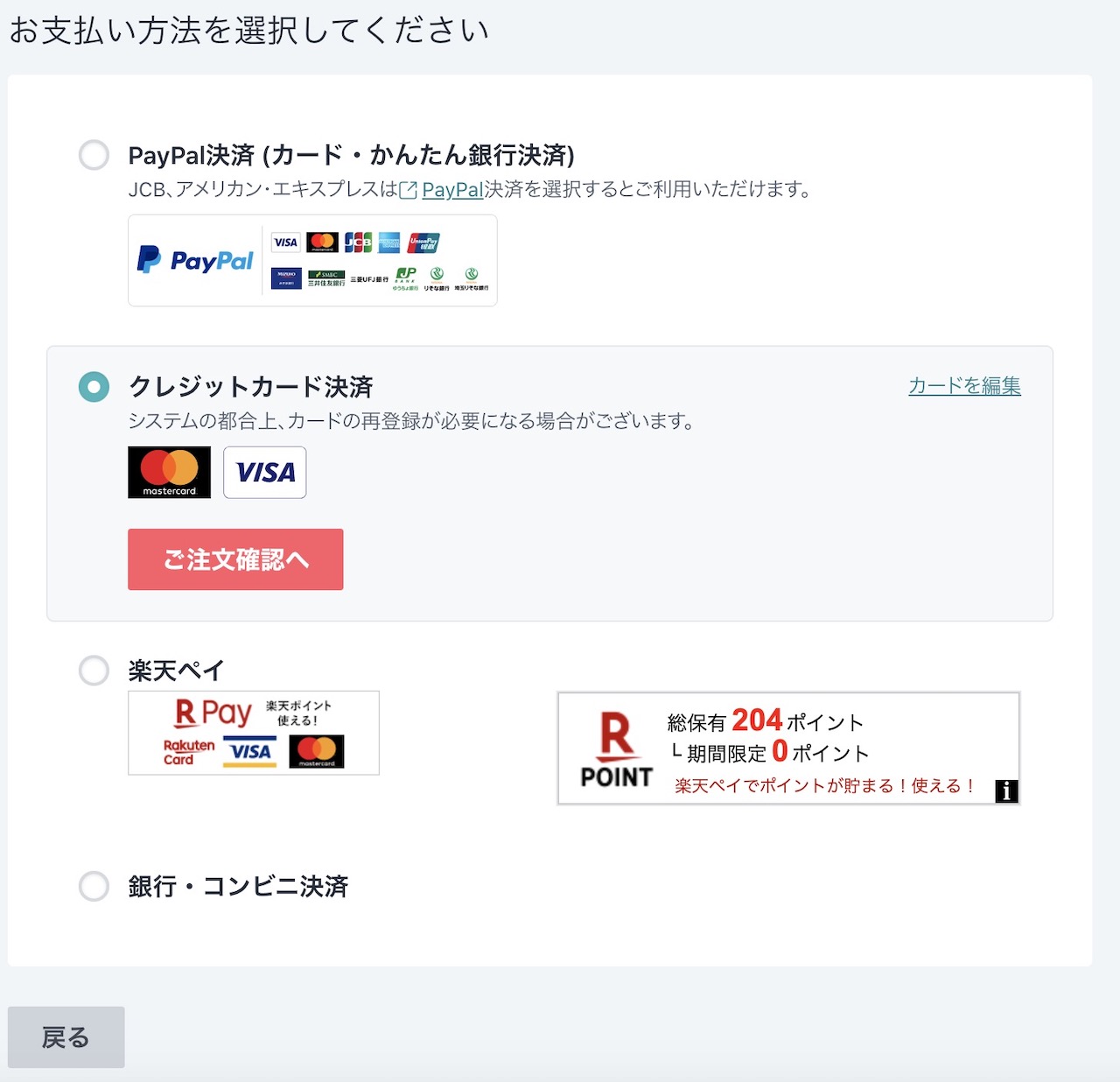
Task: Click the Mastercard icon in credit card section
Action: click(x=169, y=472)
